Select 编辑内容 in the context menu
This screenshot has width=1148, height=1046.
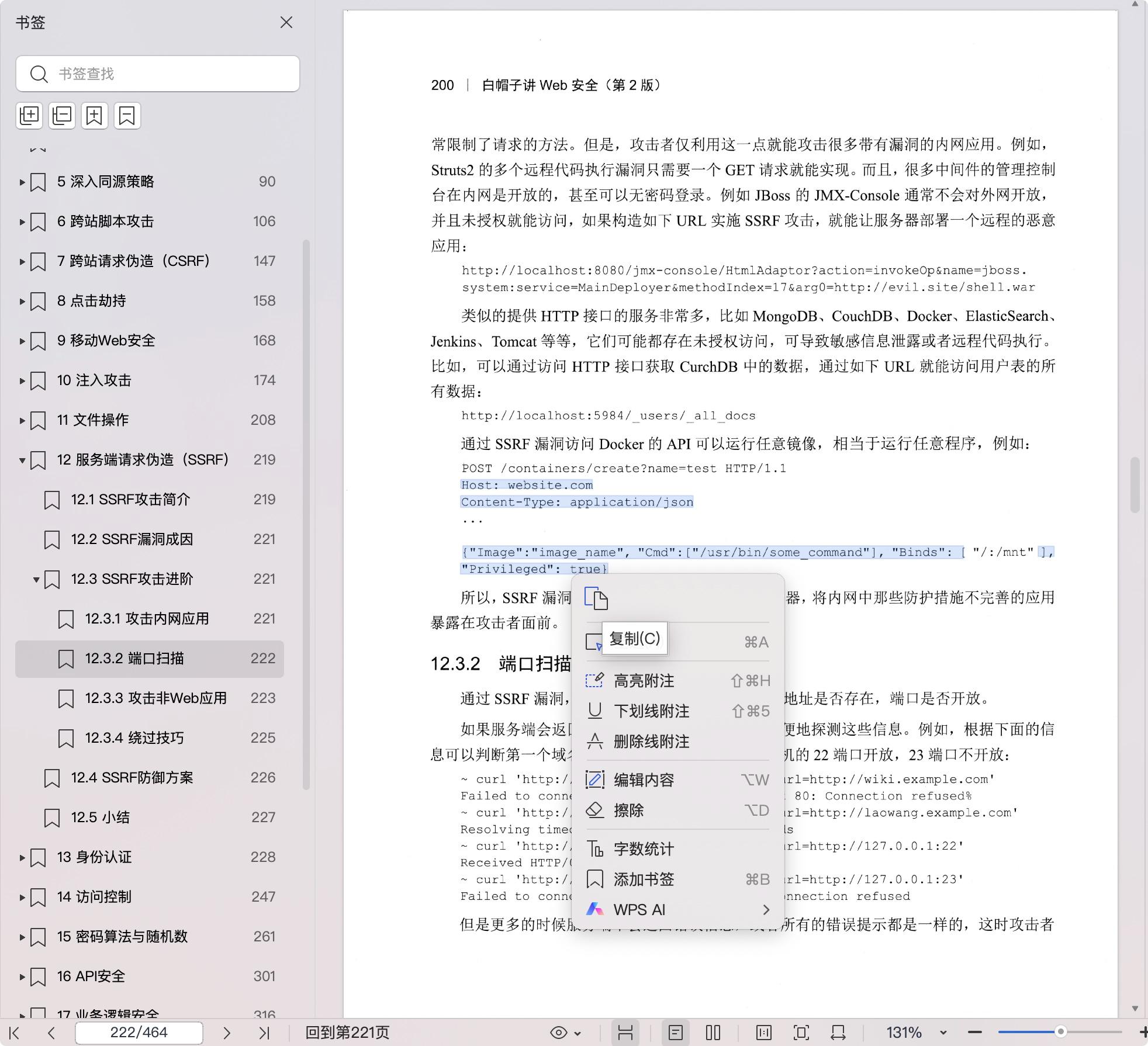pyautogui.click(x=678, y=780)
